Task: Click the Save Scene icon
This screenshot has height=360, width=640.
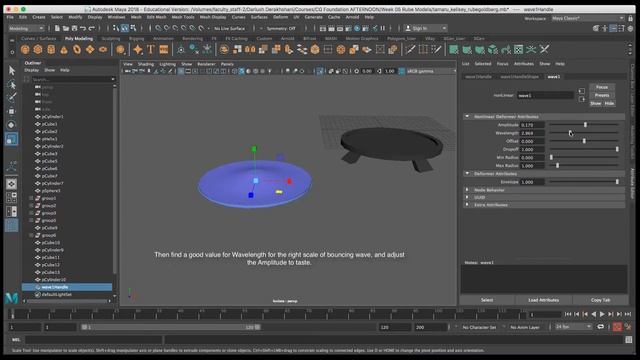Action: click(74, 28)
